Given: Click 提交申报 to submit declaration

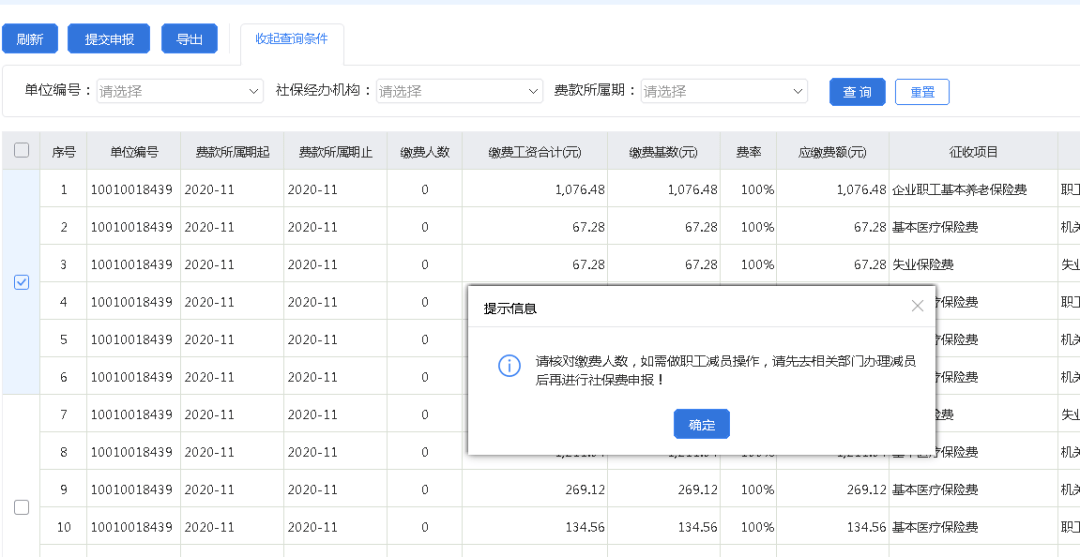Looking at the screenshot, I should [x=109, y=39].
